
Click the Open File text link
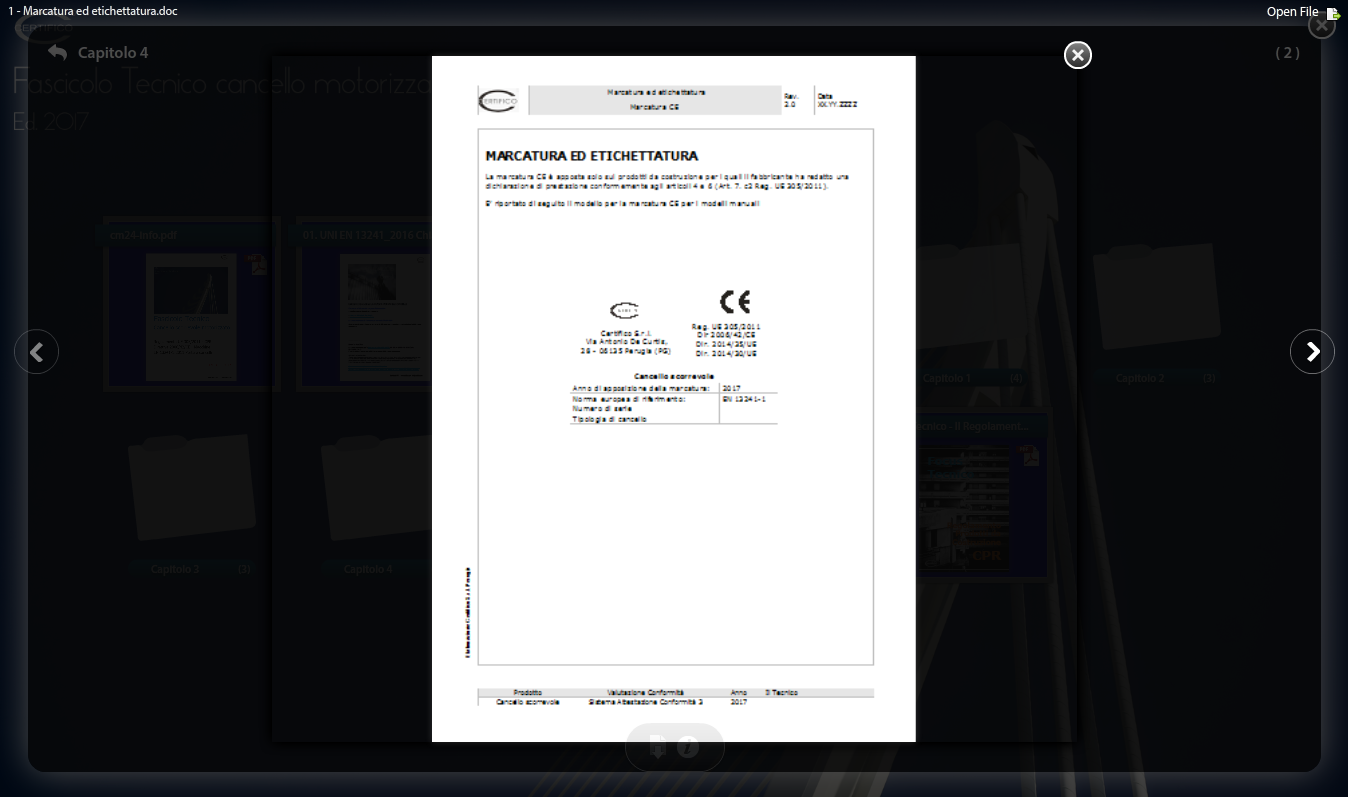click(1292, 12)
